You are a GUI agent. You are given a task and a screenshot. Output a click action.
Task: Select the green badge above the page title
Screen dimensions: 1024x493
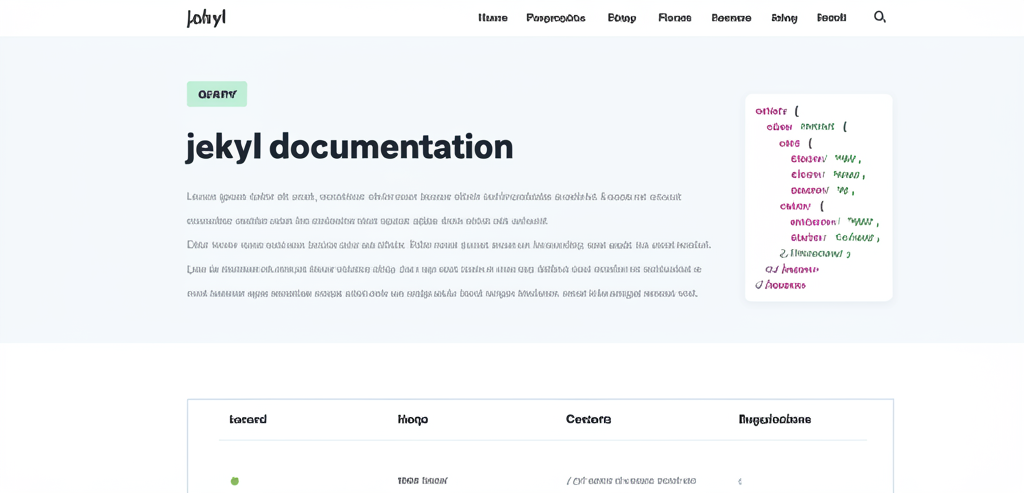coord(217,94)
